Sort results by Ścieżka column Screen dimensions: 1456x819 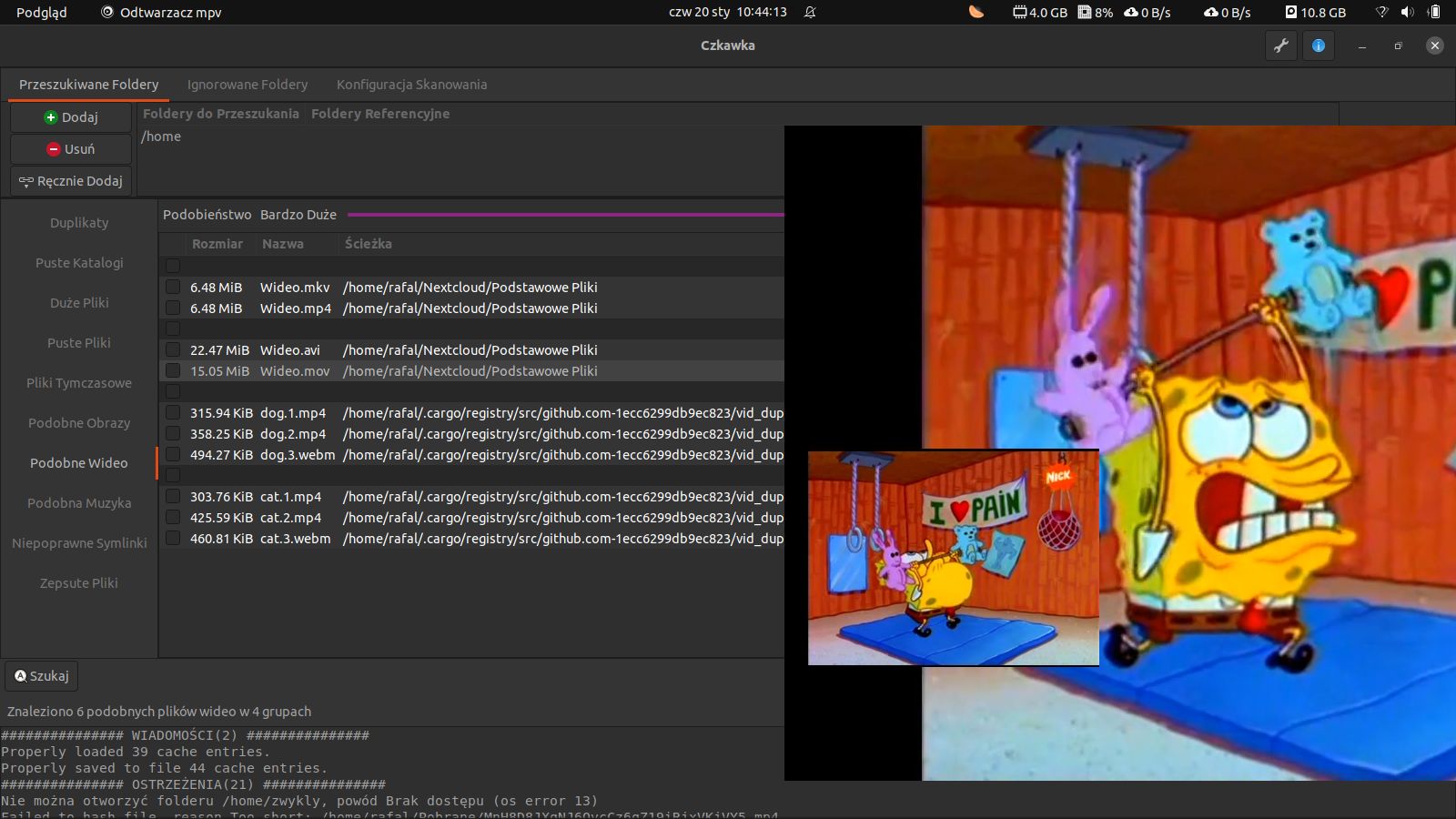coord(369,244)
